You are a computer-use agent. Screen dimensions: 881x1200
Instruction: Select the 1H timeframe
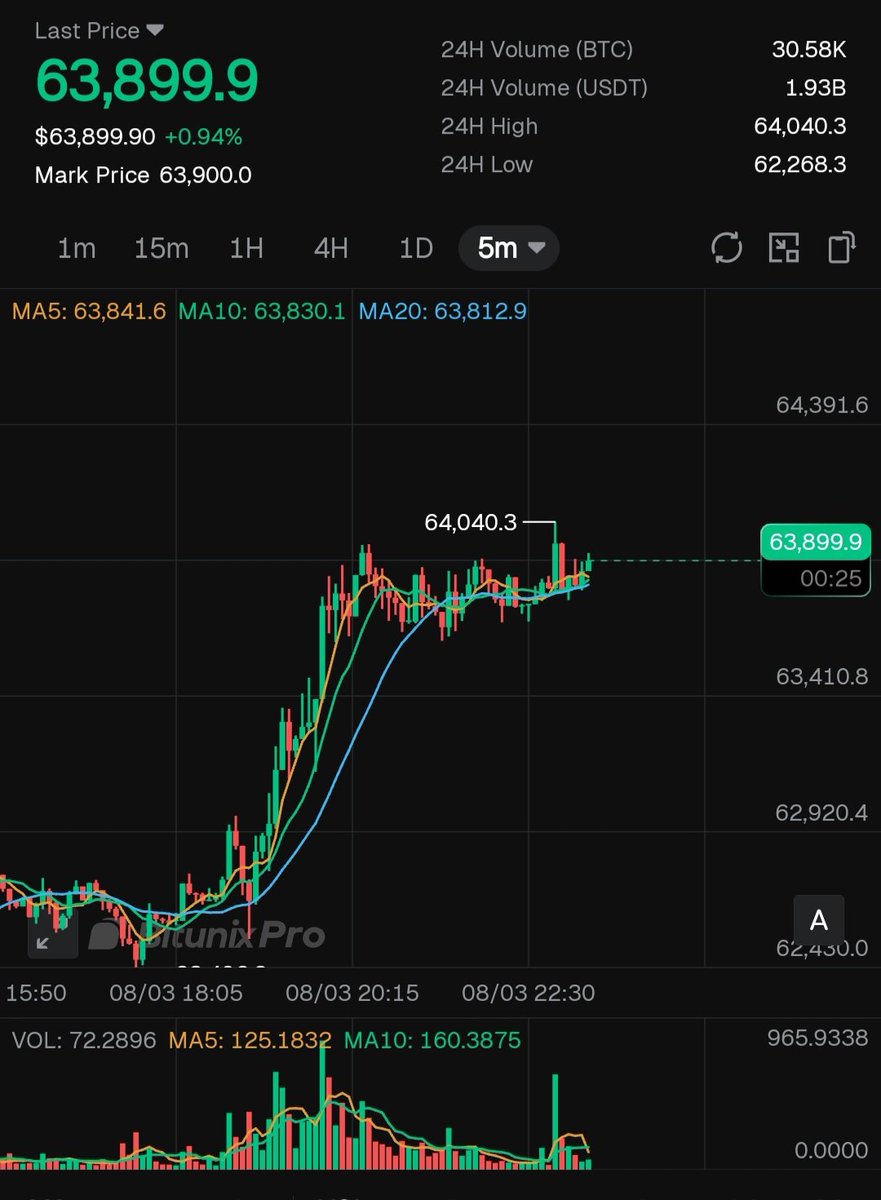pos(246,248)
